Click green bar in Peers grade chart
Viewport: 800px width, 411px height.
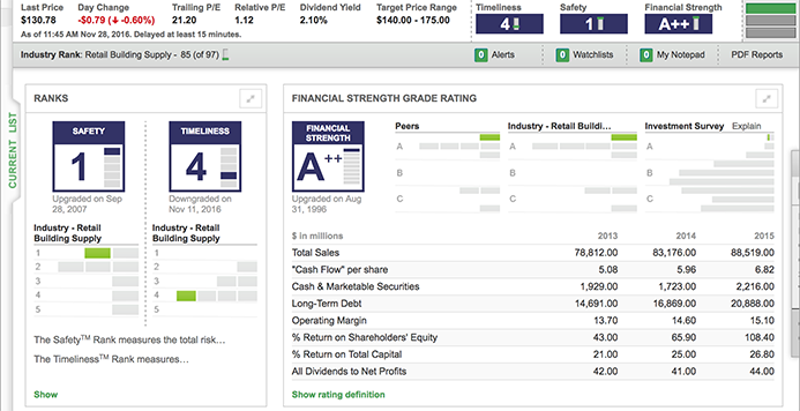point(489,136)
